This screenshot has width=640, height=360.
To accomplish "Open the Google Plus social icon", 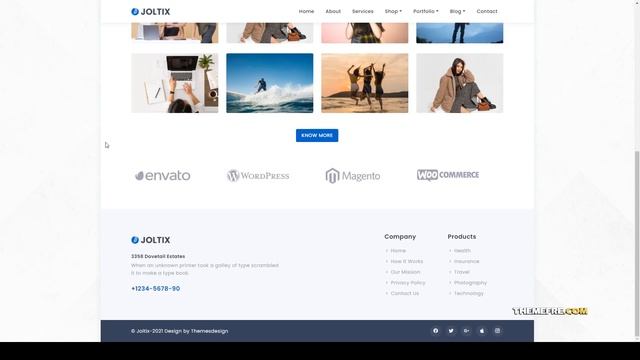I will click(467, 331).
